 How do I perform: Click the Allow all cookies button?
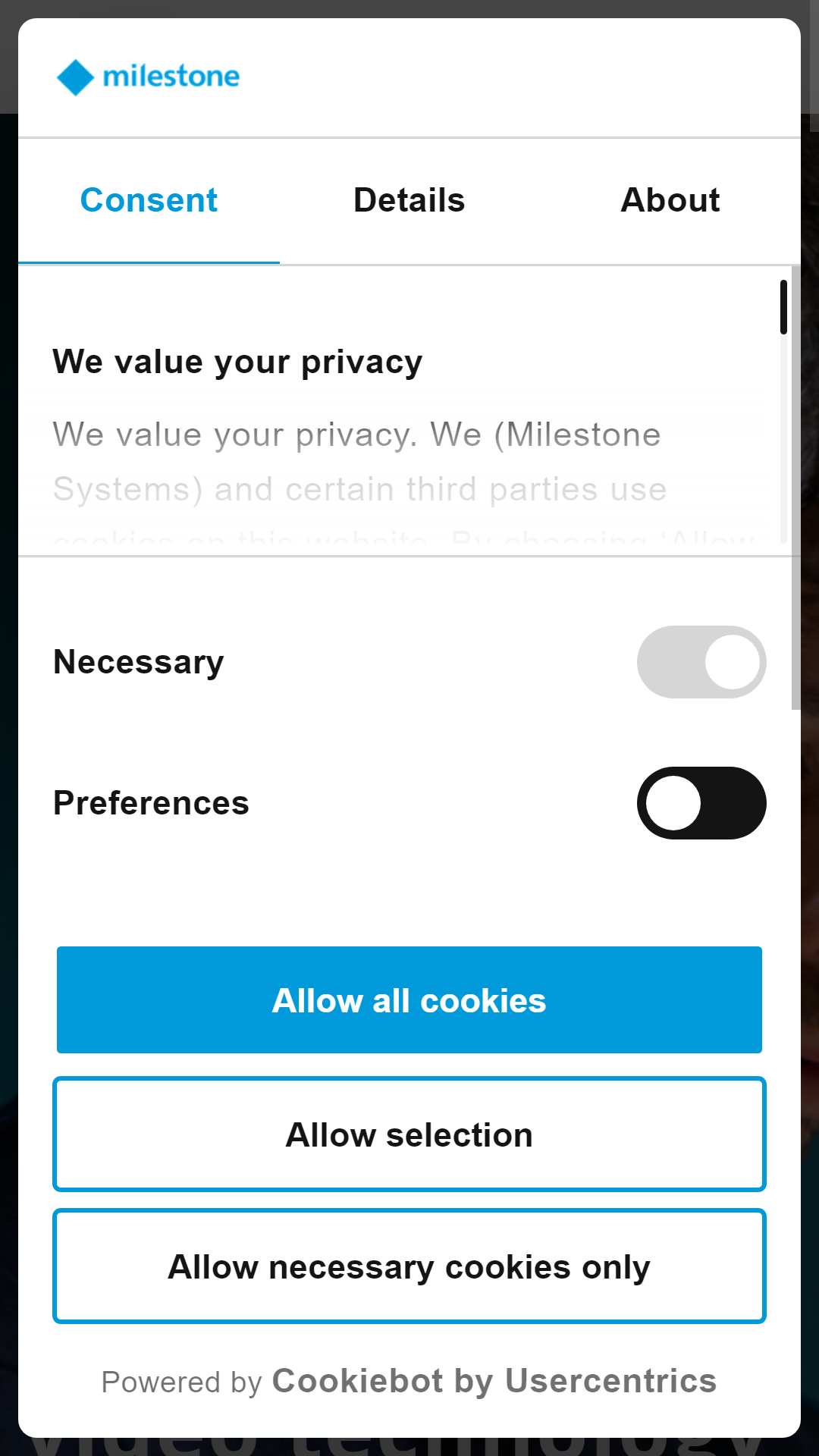coord(409,999)
